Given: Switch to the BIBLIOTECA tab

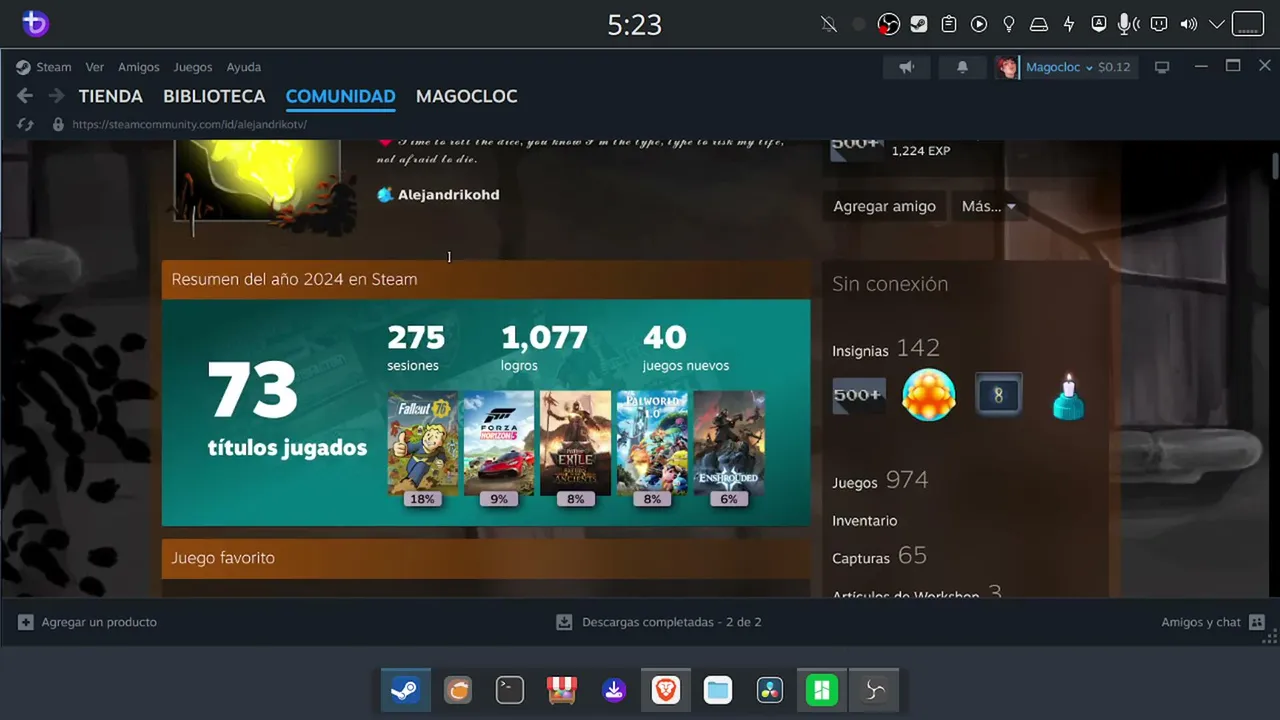Looking at the screenshot, I should tap(214, 96).
